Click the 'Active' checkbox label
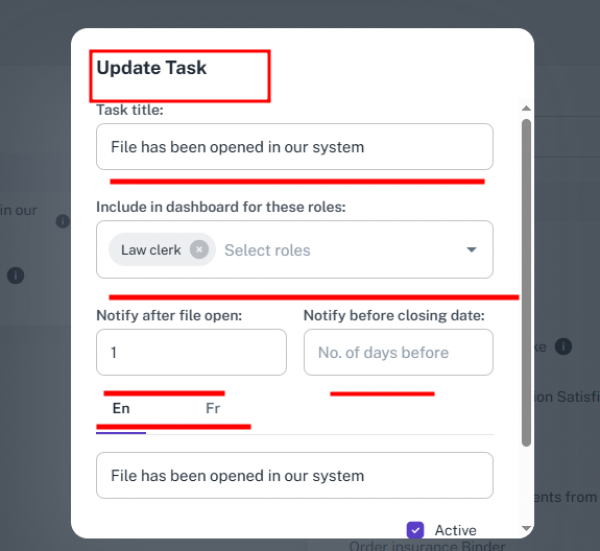This screenshot has width=600, height=551. pos(455,530)
